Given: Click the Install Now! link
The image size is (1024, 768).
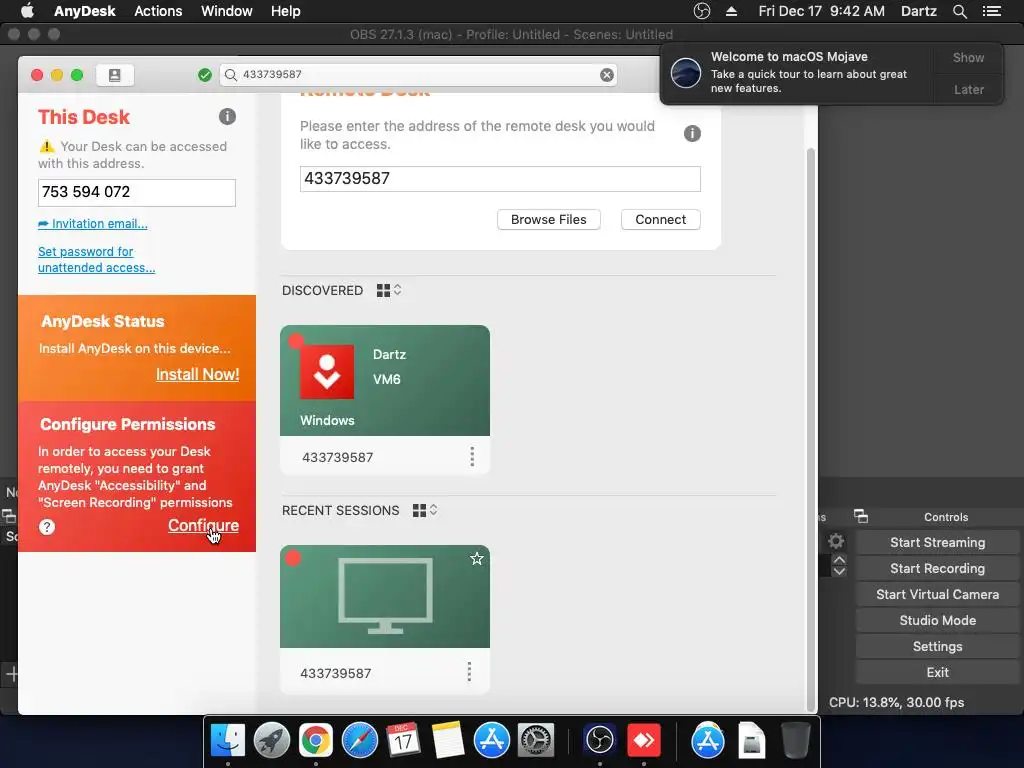Looking at the screenshot, I should tap(197, 375).
